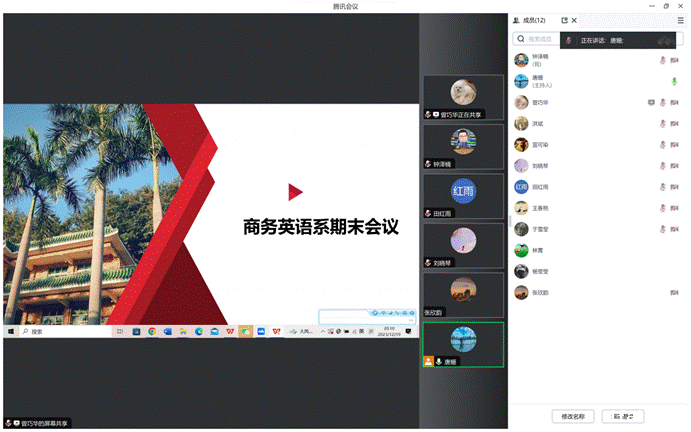
Task: Click 张欣韵's camera-off icon in member list
Action: 675,293
